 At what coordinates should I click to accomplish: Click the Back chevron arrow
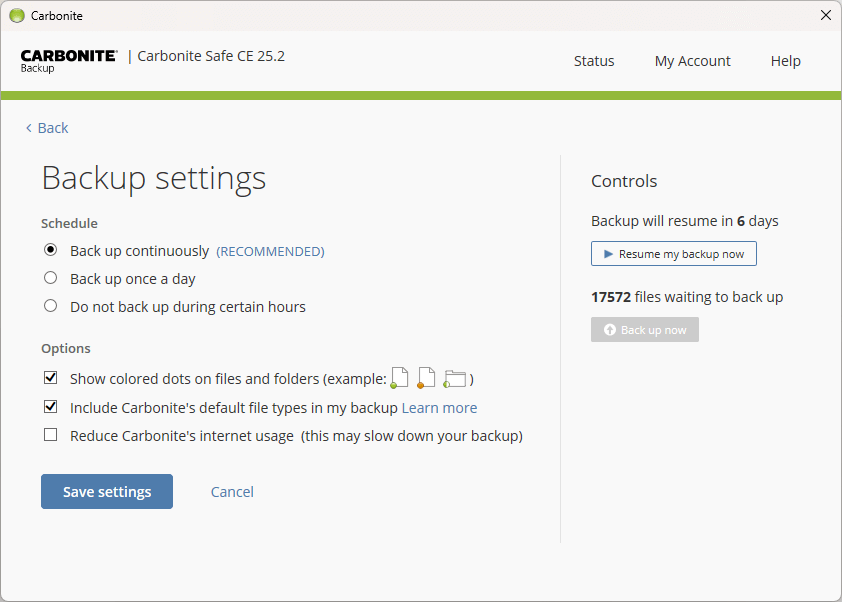tap(28, 128)
